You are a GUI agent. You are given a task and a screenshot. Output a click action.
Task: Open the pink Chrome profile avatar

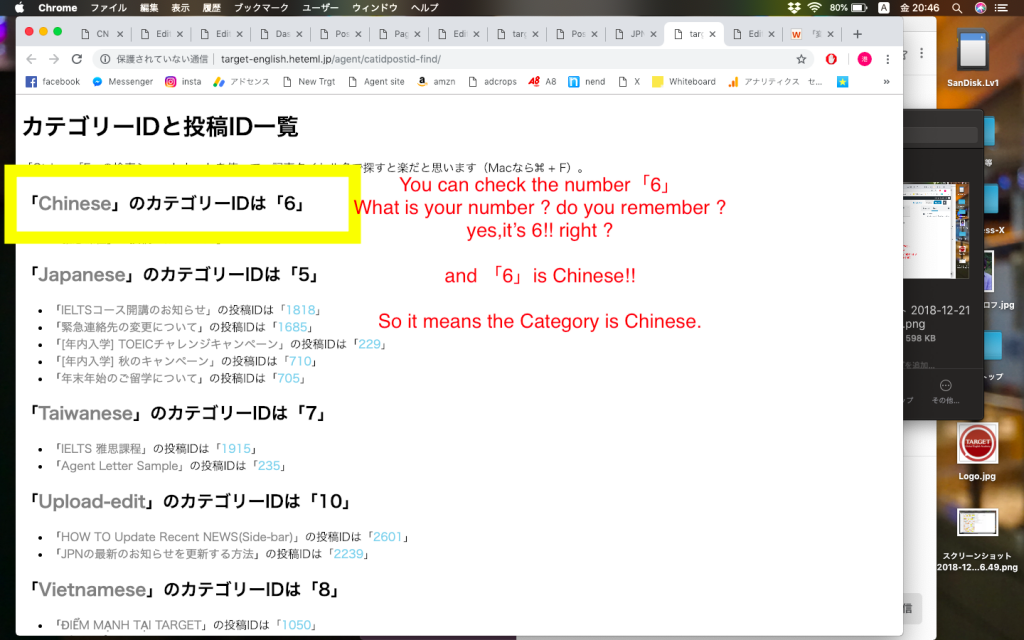coord(864,59)
